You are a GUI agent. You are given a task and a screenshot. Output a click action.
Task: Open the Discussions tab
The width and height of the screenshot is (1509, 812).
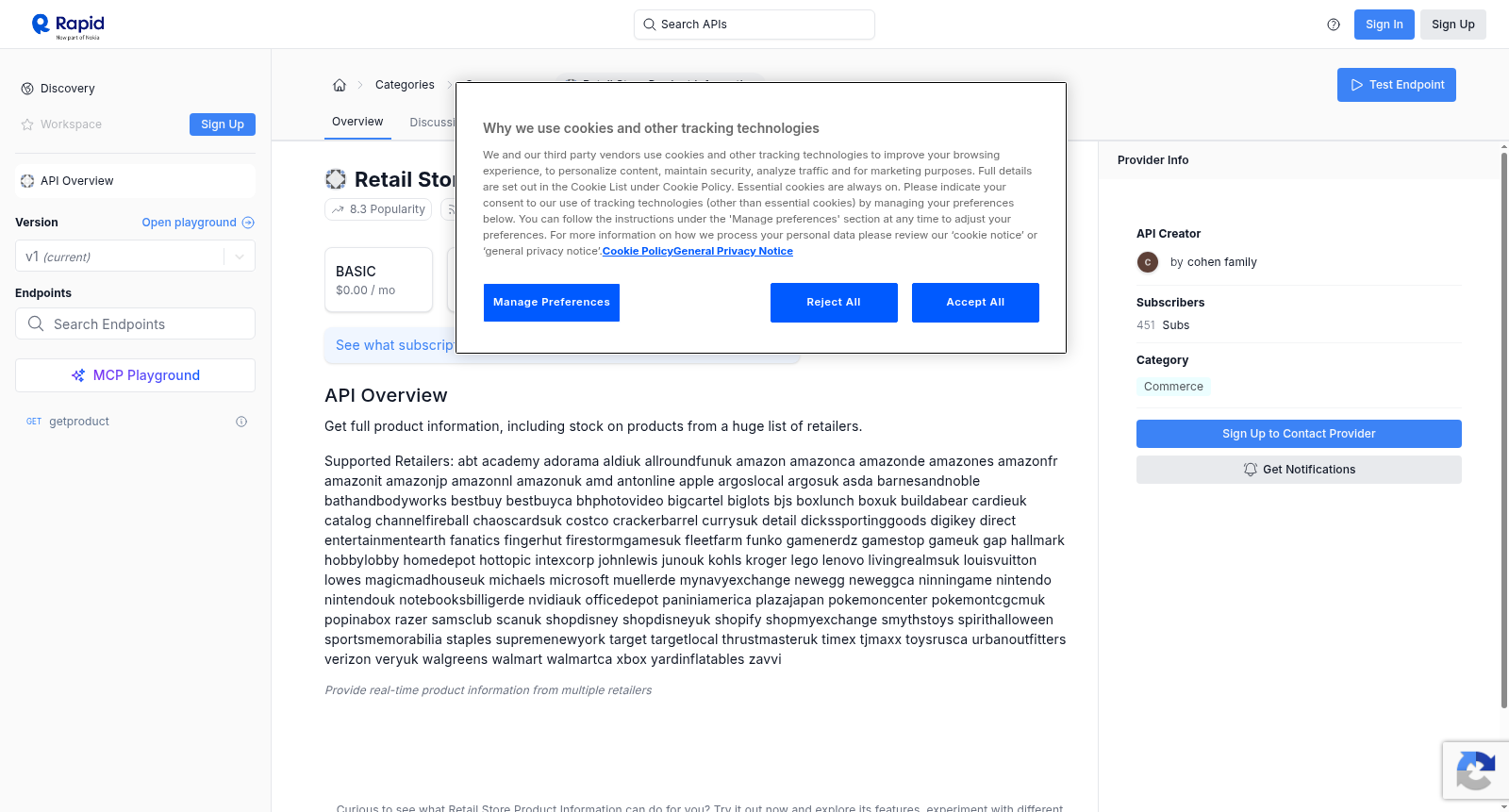[433, 123]
